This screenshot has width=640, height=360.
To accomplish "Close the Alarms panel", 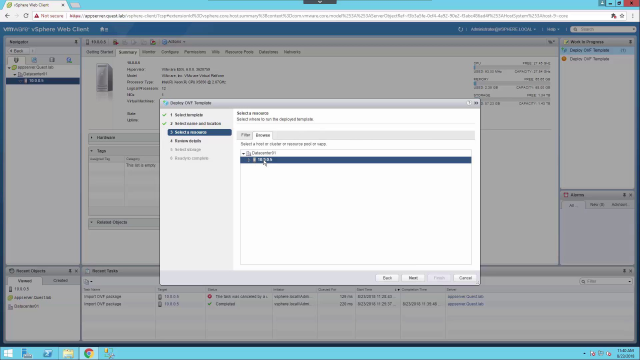I will pyautogui.click(x=631, y=195).
